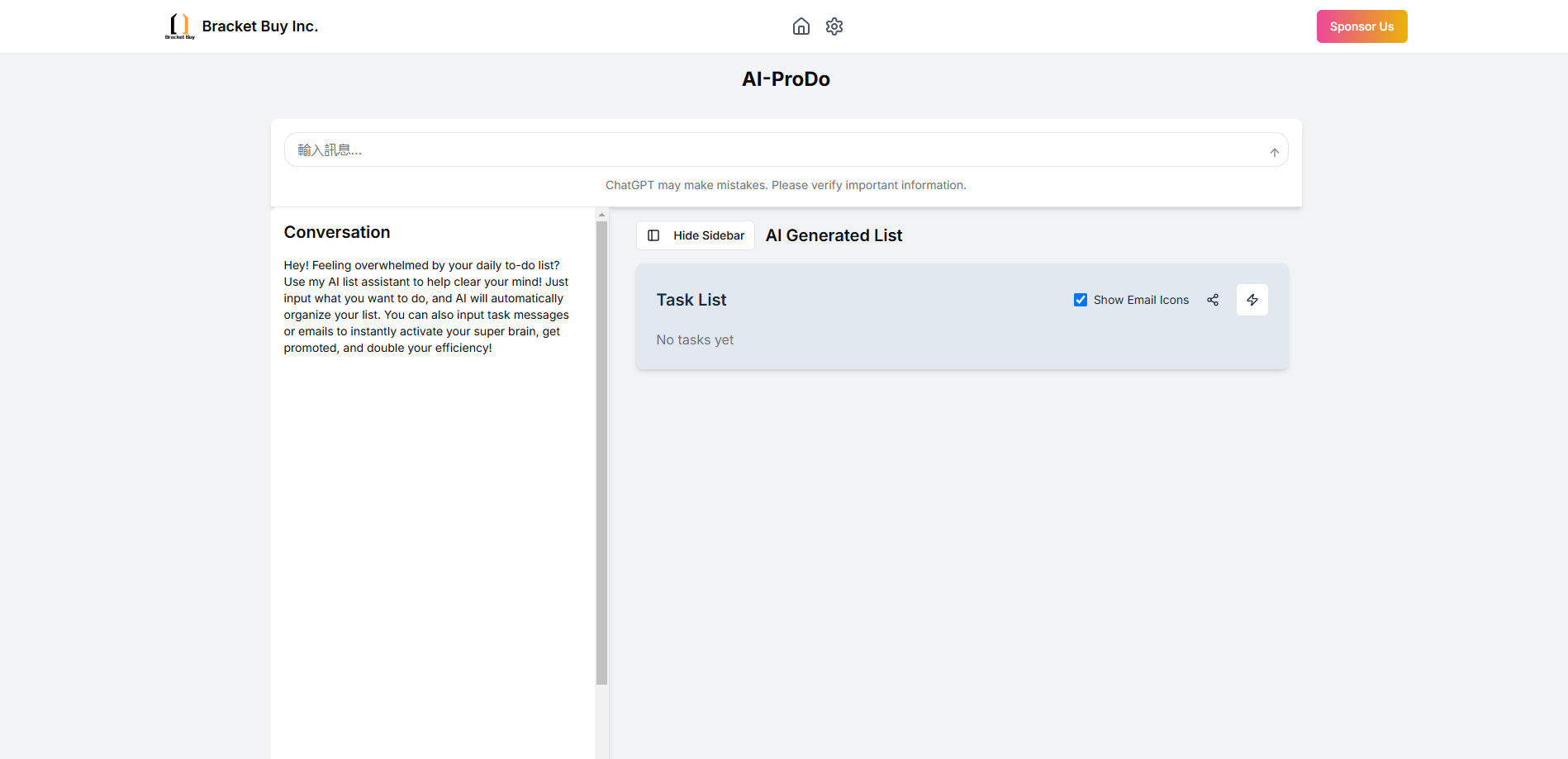Click the No tasks yet placeholder
Image resolution: width=1568 pixels, height=759 pixels.
coord(695,339)
